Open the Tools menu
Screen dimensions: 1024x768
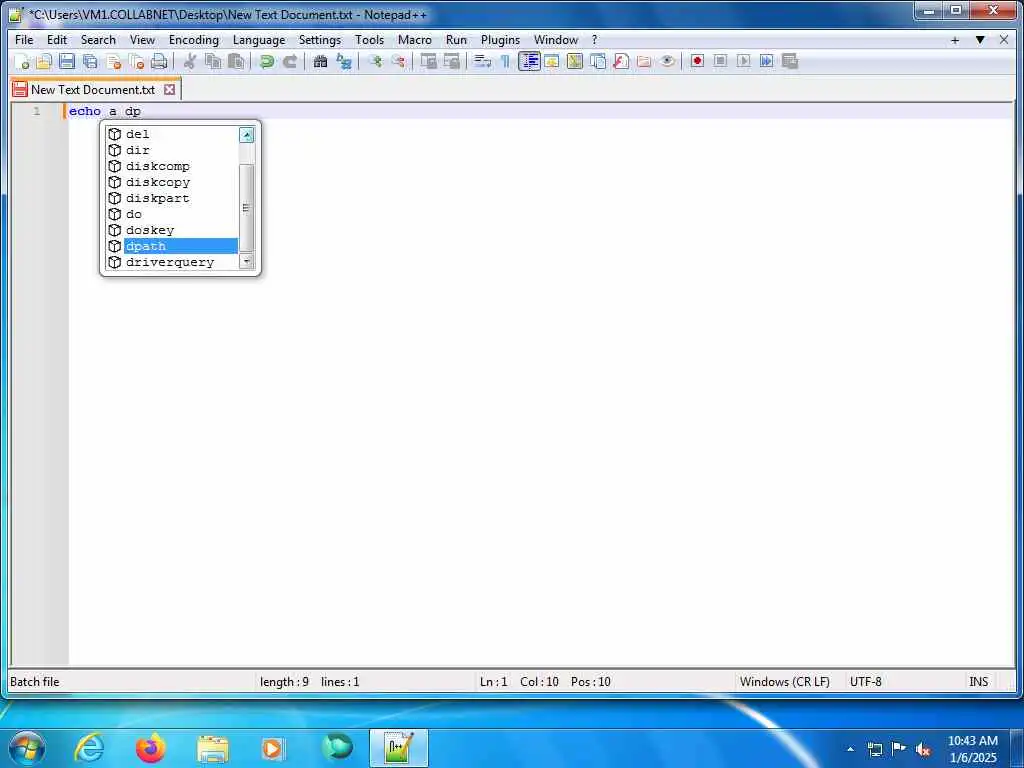click(x=369, y=40)
